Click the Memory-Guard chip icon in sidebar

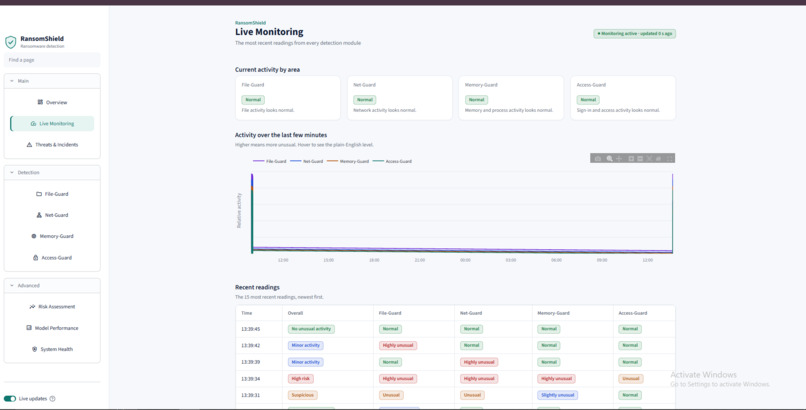[34, 236]
